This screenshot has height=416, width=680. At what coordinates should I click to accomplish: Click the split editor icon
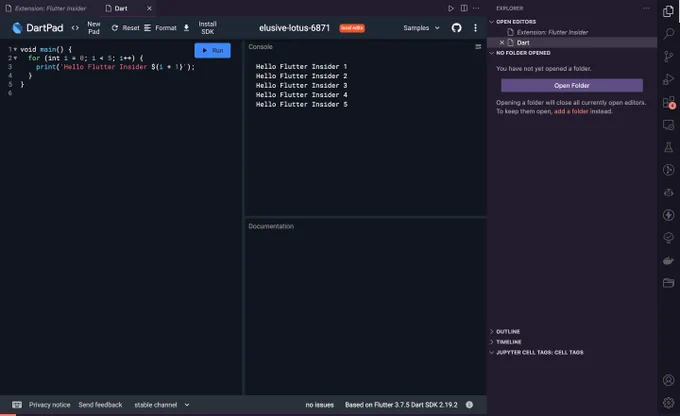point(464,8)
